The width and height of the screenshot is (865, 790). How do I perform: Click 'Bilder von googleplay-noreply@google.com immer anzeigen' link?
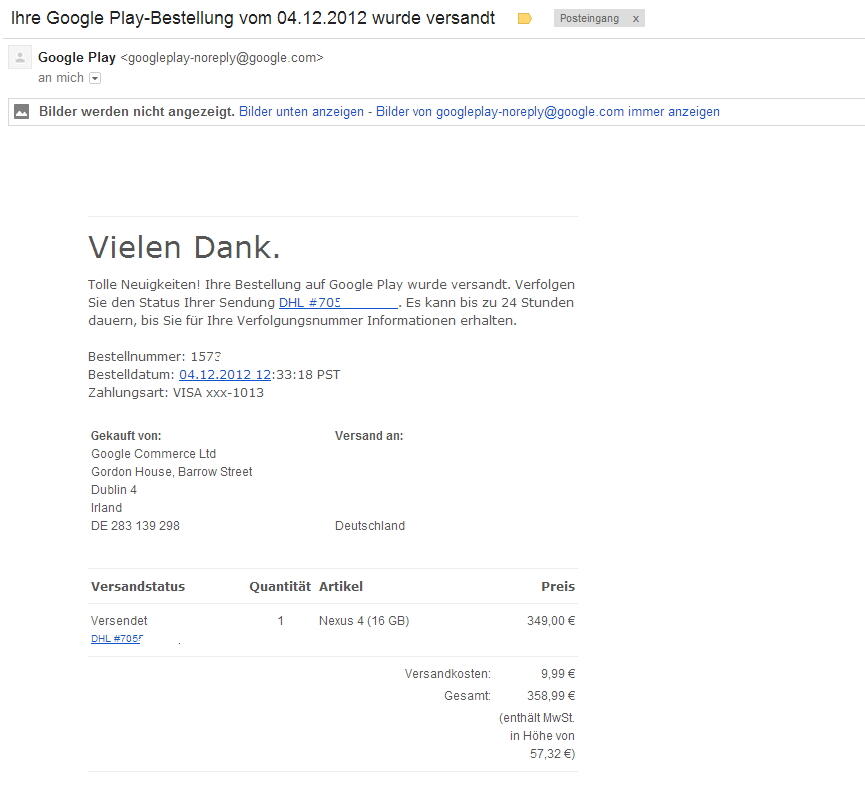click(x=548, y=111)
